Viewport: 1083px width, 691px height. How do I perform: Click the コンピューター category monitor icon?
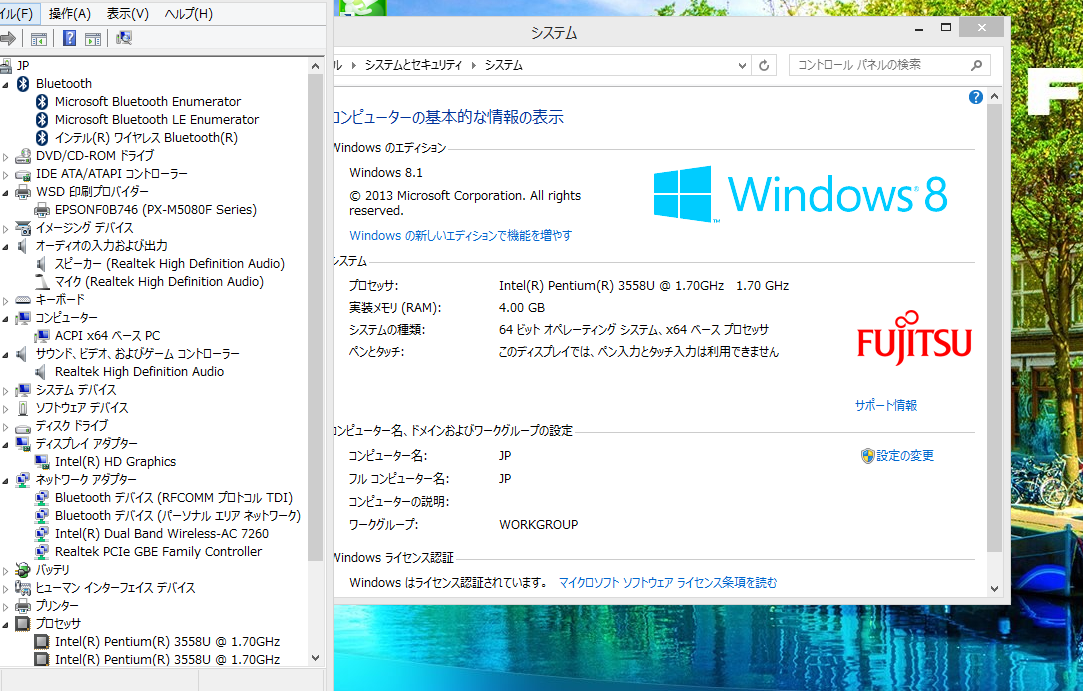pos(23,318)
